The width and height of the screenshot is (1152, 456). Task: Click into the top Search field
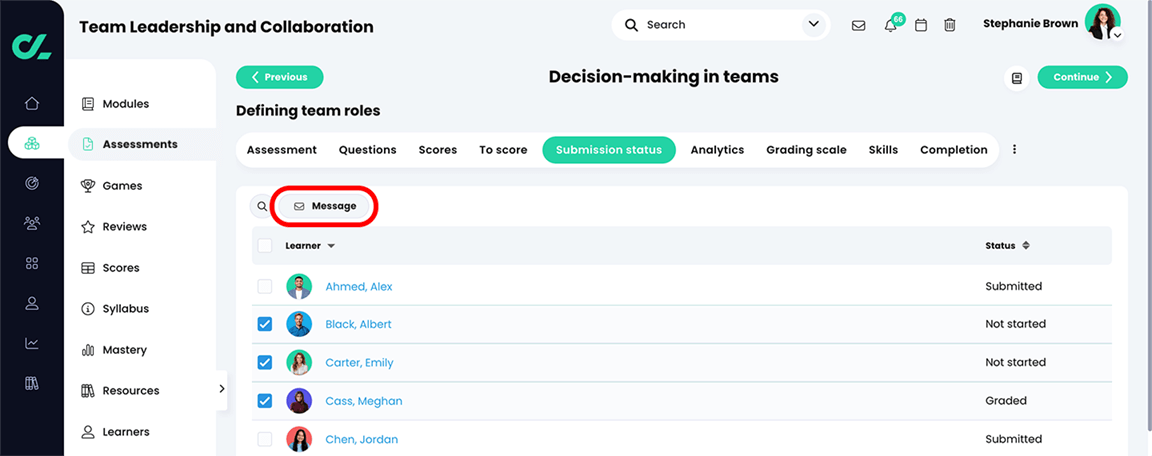tap(720, 25)
